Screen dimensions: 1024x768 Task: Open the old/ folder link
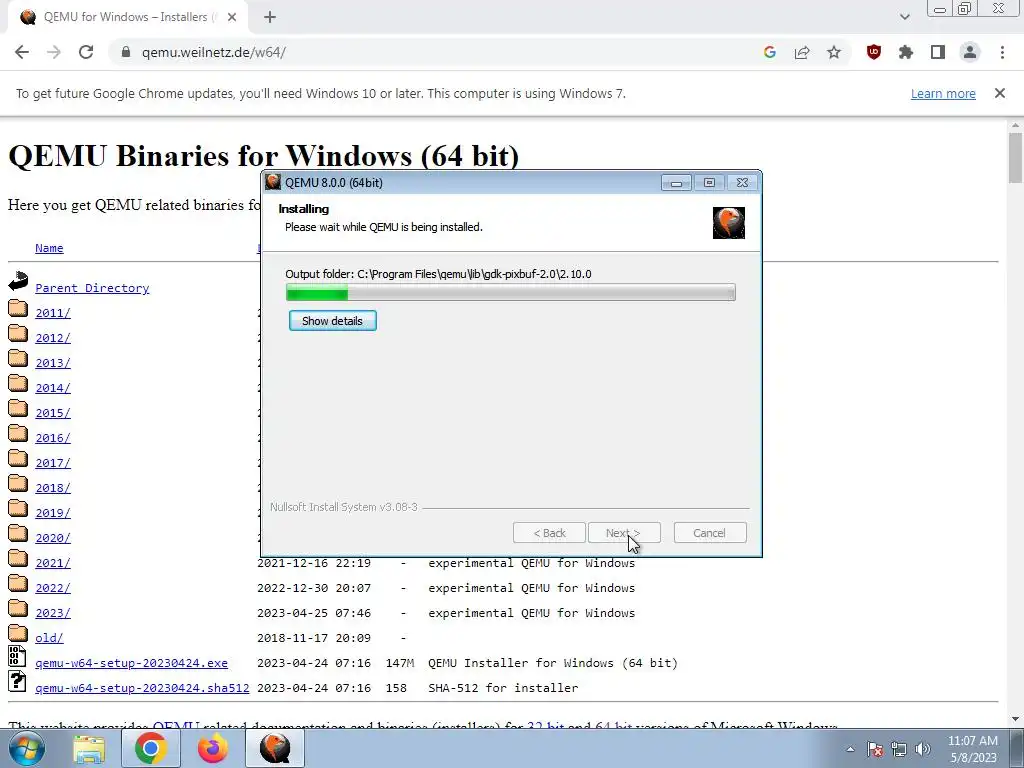pos(49,638)
